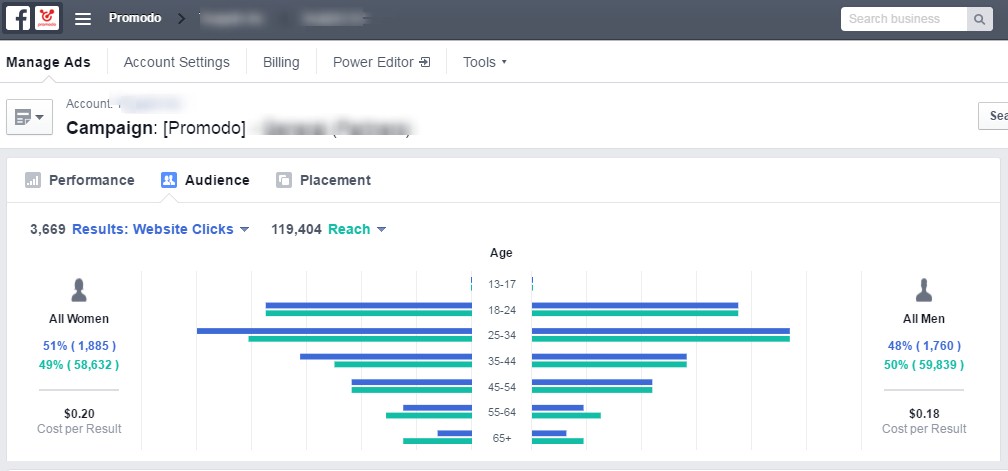Click the green 18-24 men bar
The width and height of the screenshot is (1008, 471).
pos(634,313)
